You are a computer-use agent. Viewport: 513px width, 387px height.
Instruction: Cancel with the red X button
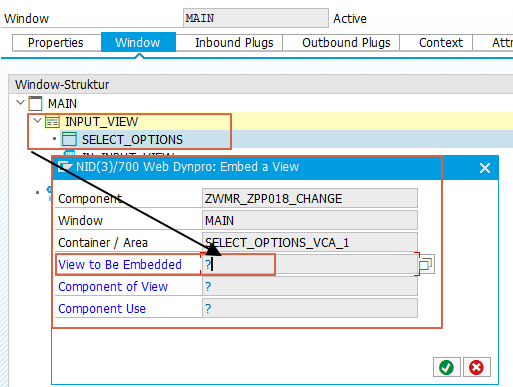tap(476, 367)
